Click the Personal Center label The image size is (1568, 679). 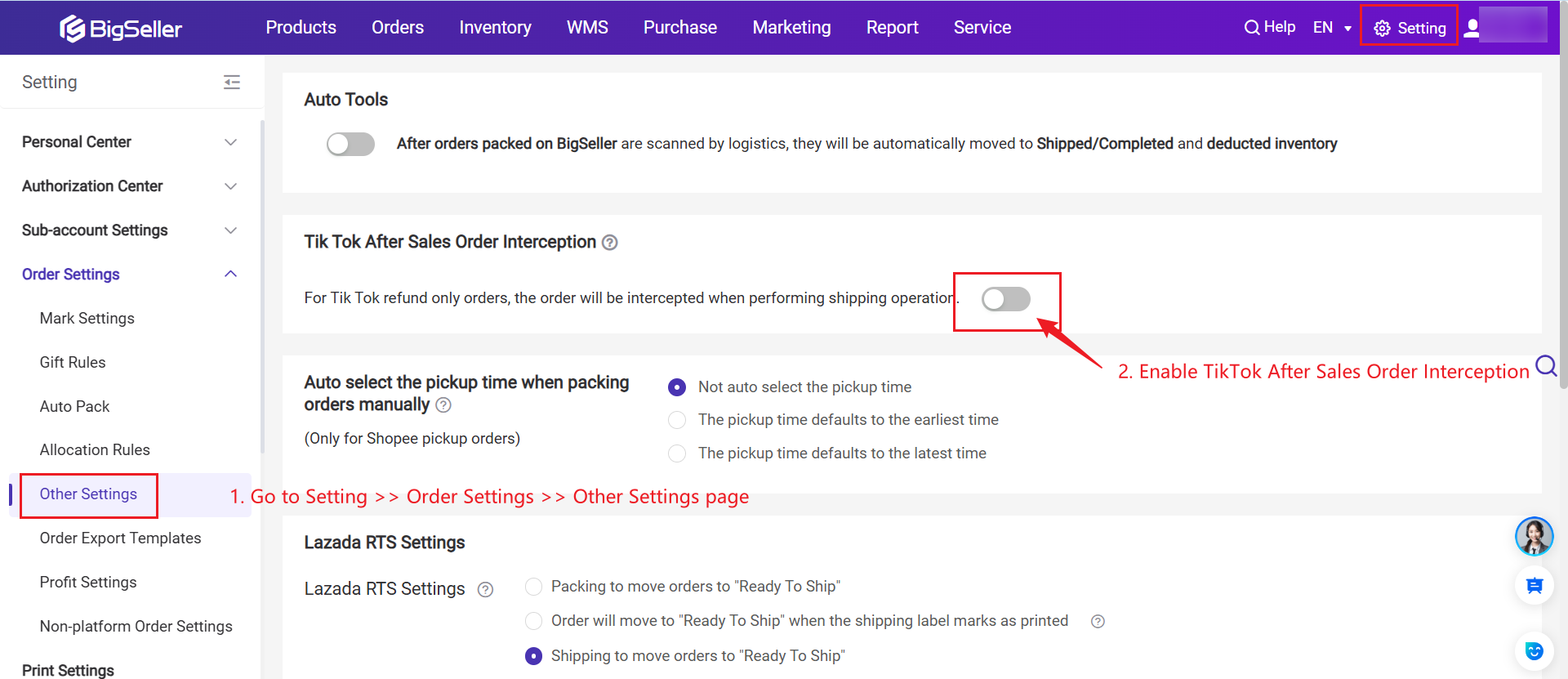[x=77, y=142]
